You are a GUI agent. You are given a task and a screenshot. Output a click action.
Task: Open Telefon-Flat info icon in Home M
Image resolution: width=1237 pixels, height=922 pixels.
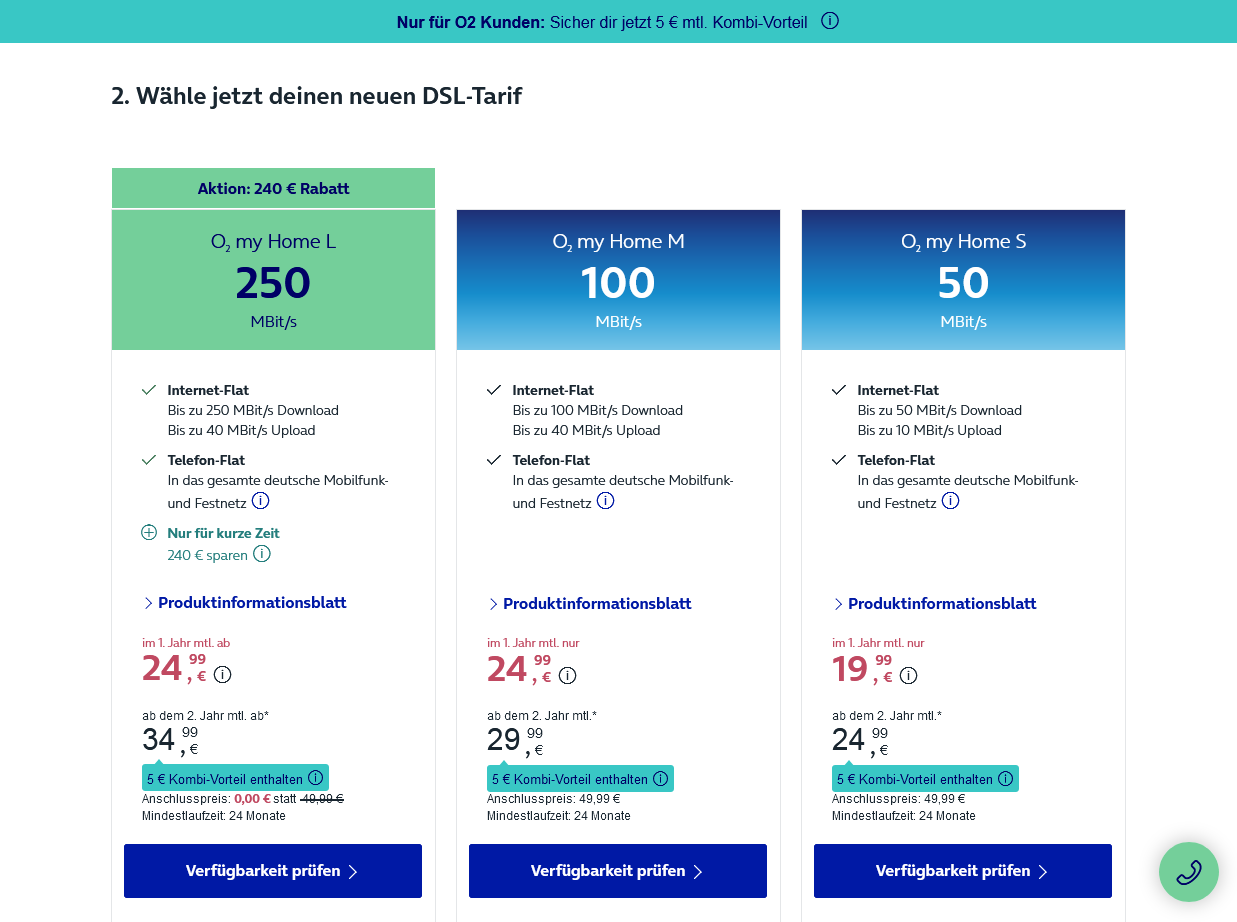click(606, 501)
